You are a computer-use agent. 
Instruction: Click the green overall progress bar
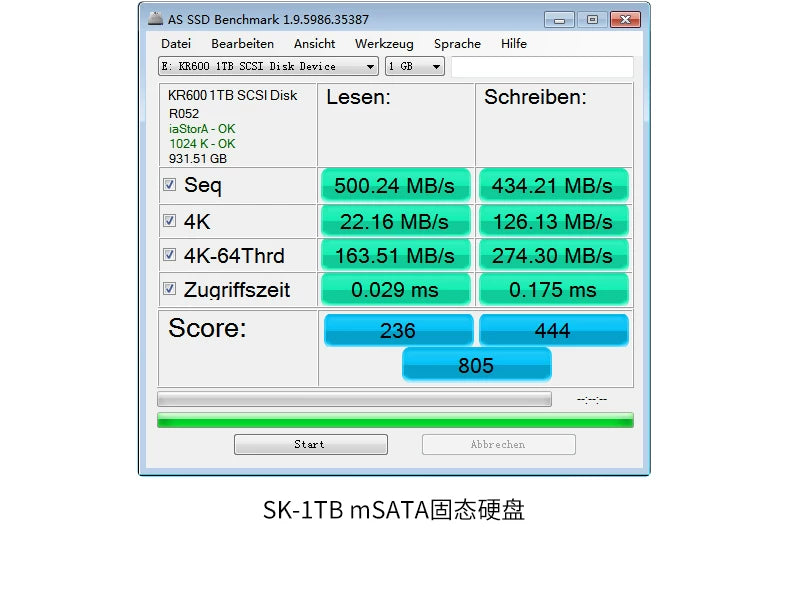pyautogui.click(x=396, y=420)
